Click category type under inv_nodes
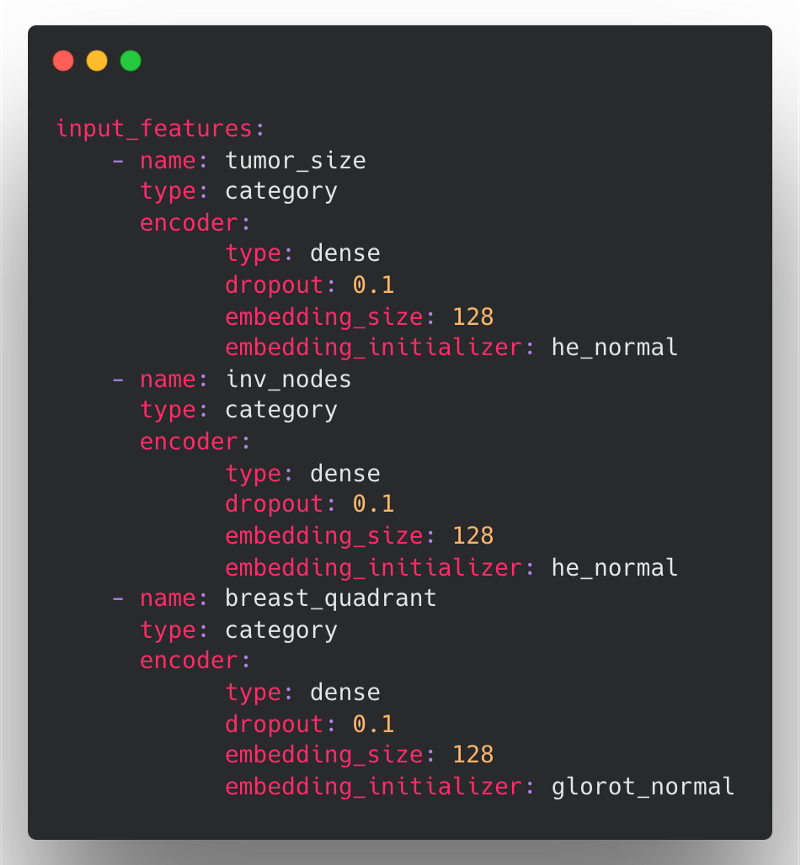The image size is (800, 865). pos(281,411)
